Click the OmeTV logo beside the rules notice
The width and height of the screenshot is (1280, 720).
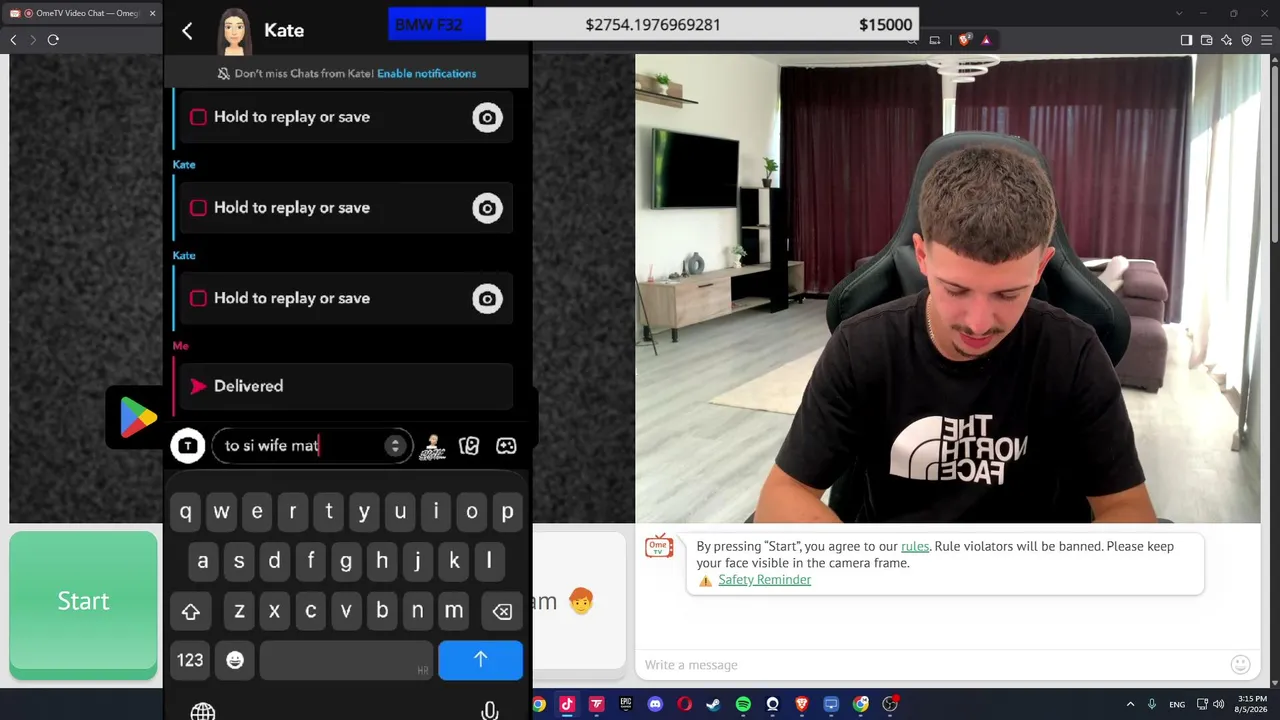click(x=659, y=546)
